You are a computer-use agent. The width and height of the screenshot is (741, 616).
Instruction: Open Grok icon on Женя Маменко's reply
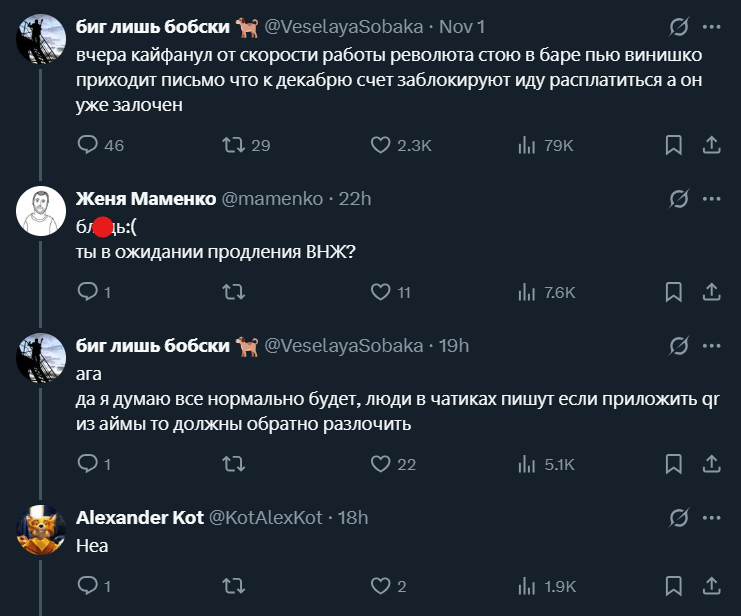679,199
